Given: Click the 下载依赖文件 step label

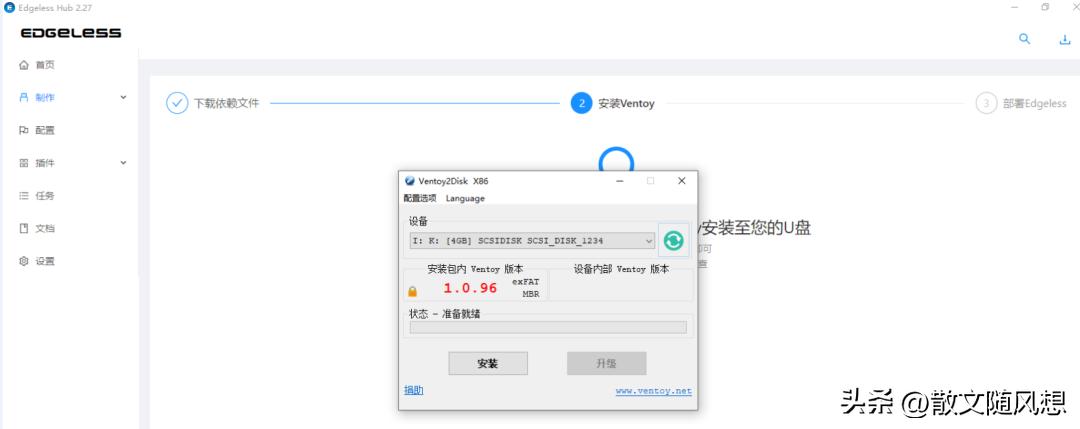Looking at the screenshot, I should tap(226, 103).
